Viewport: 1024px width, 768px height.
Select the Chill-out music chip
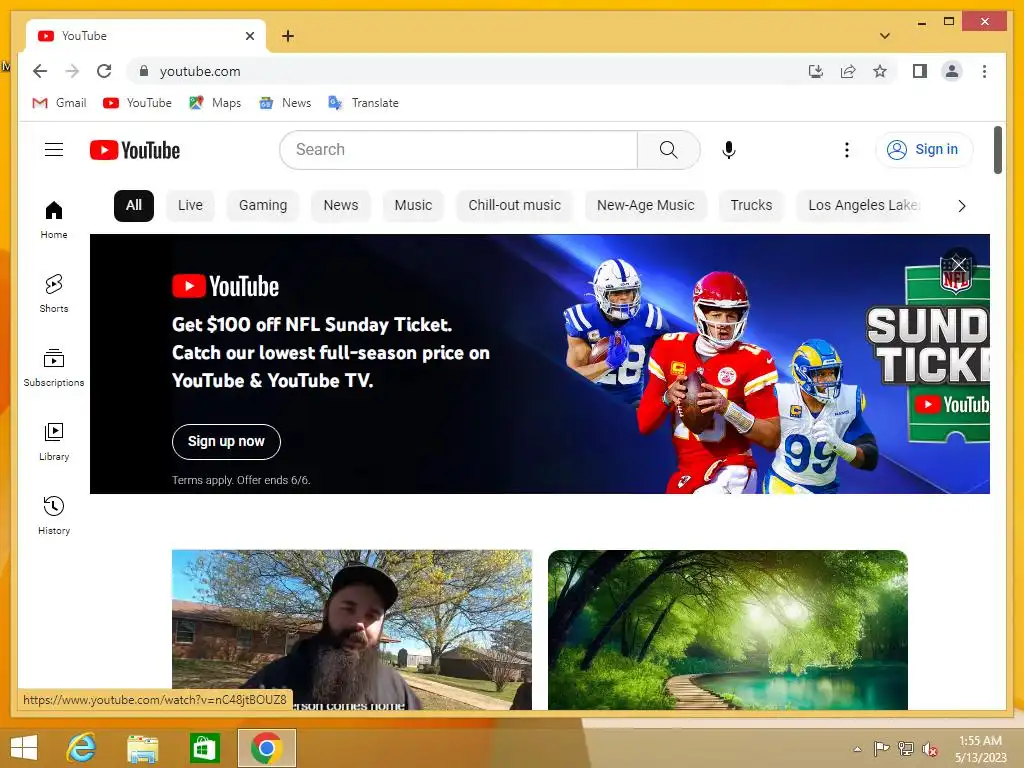(515, 206)
